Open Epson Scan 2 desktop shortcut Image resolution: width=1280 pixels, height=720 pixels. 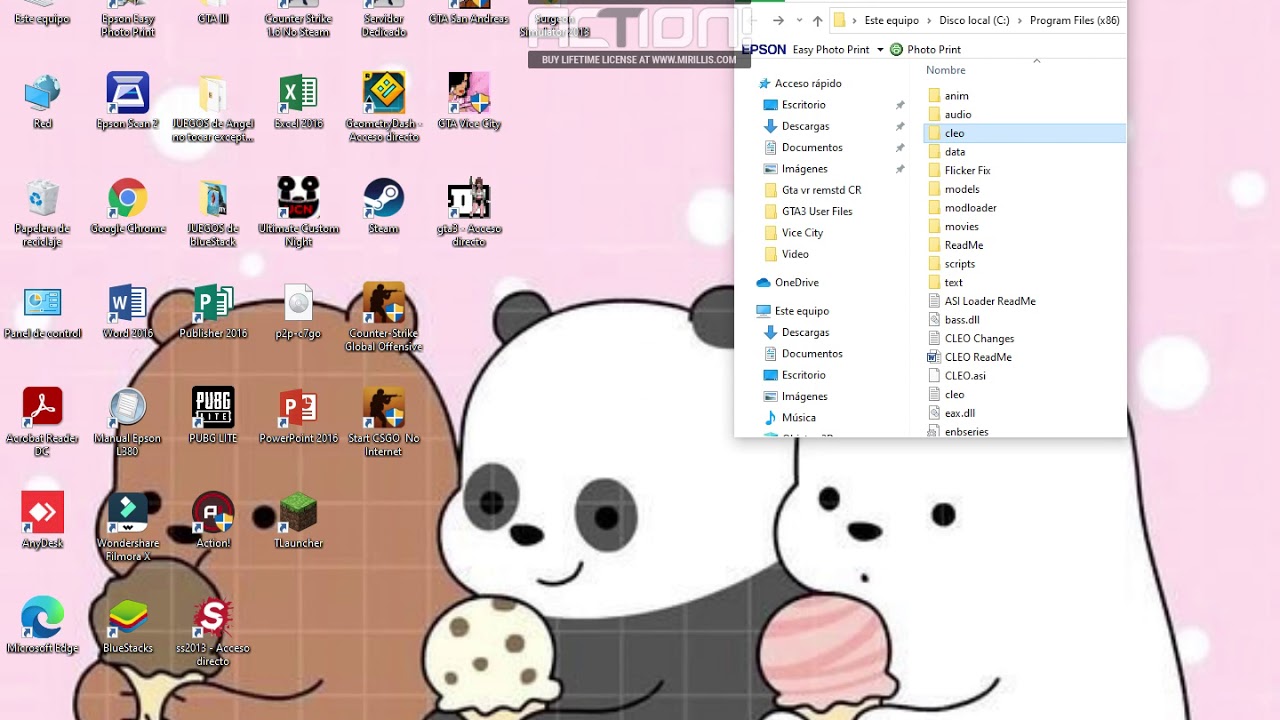point(128,101)
